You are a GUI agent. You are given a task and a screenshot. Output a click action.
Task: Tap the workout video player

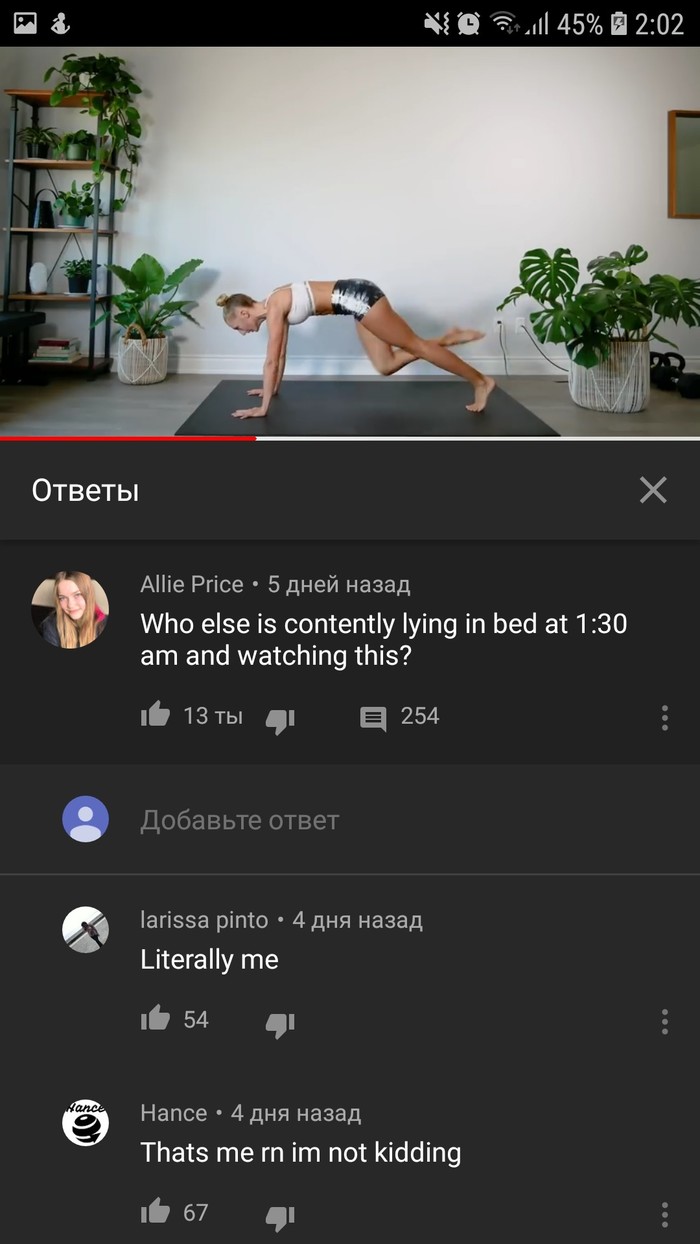pos(350,241)
